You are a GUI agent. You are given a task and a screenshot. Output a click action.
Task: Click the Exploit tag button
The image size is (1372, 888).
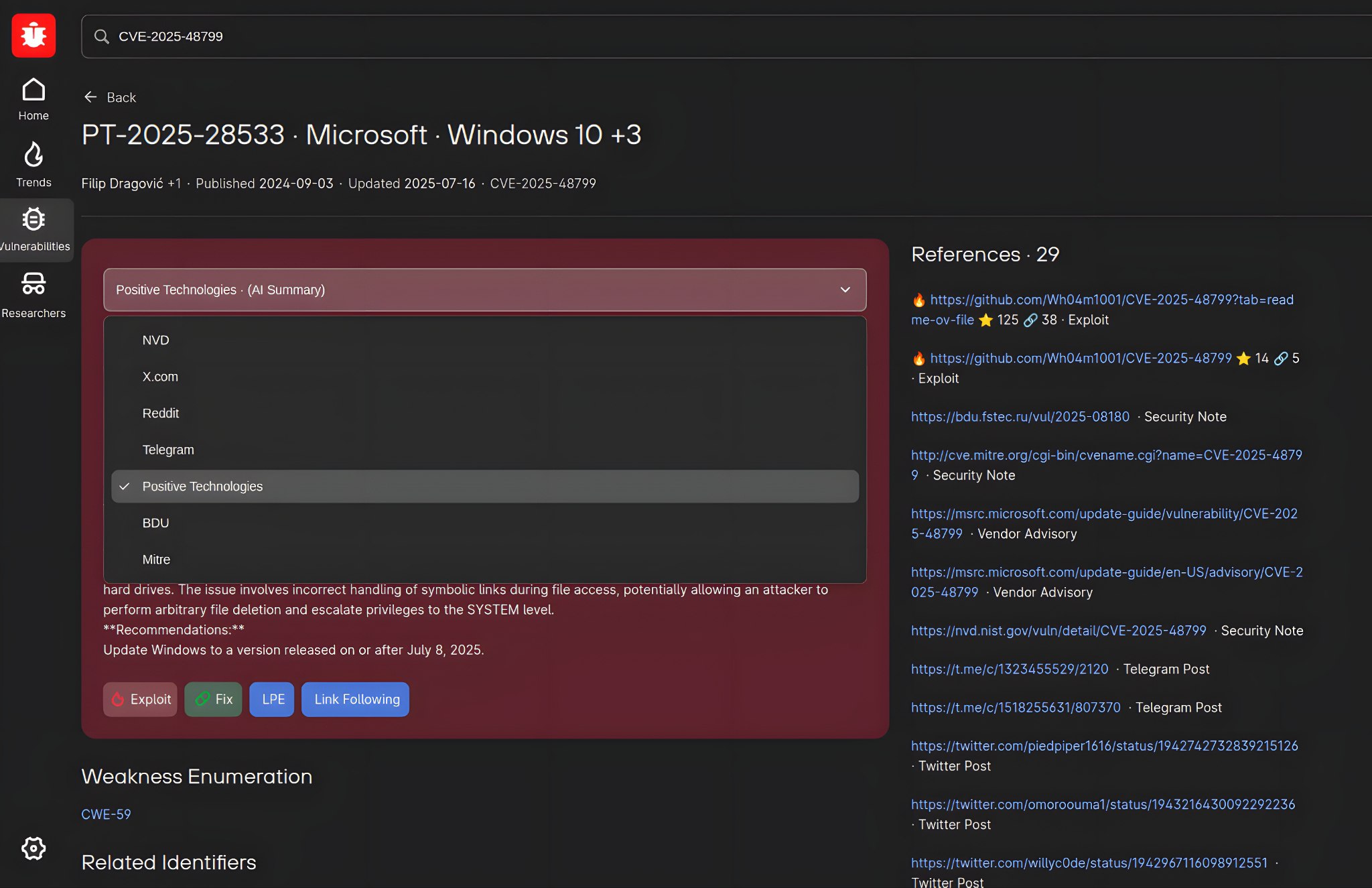point(140,699)
